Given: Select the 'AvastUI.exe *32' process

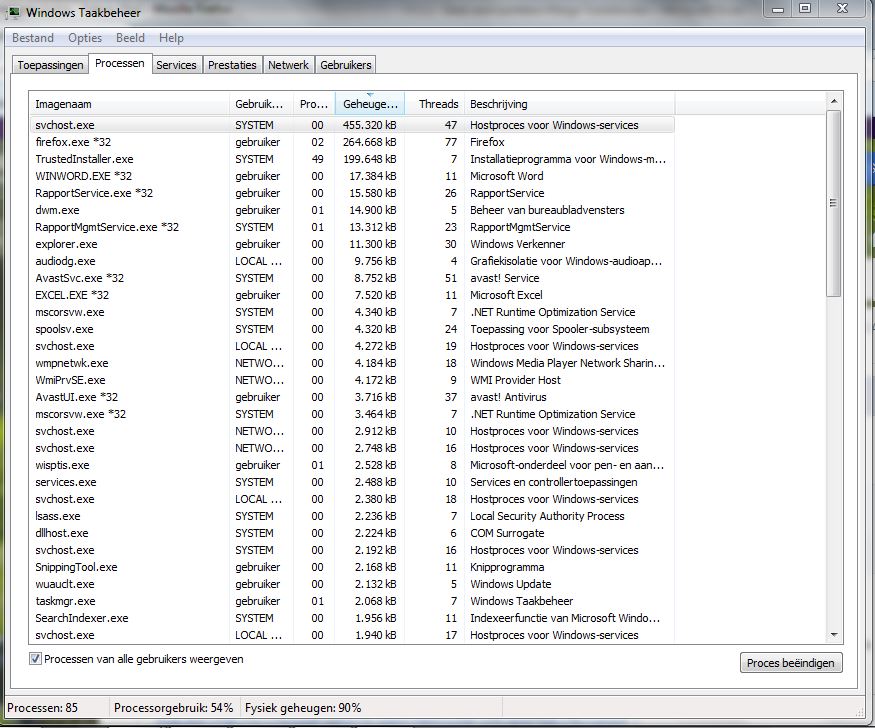Looking at the screenshot, I should pyautogui.click(x=352, y=397).
